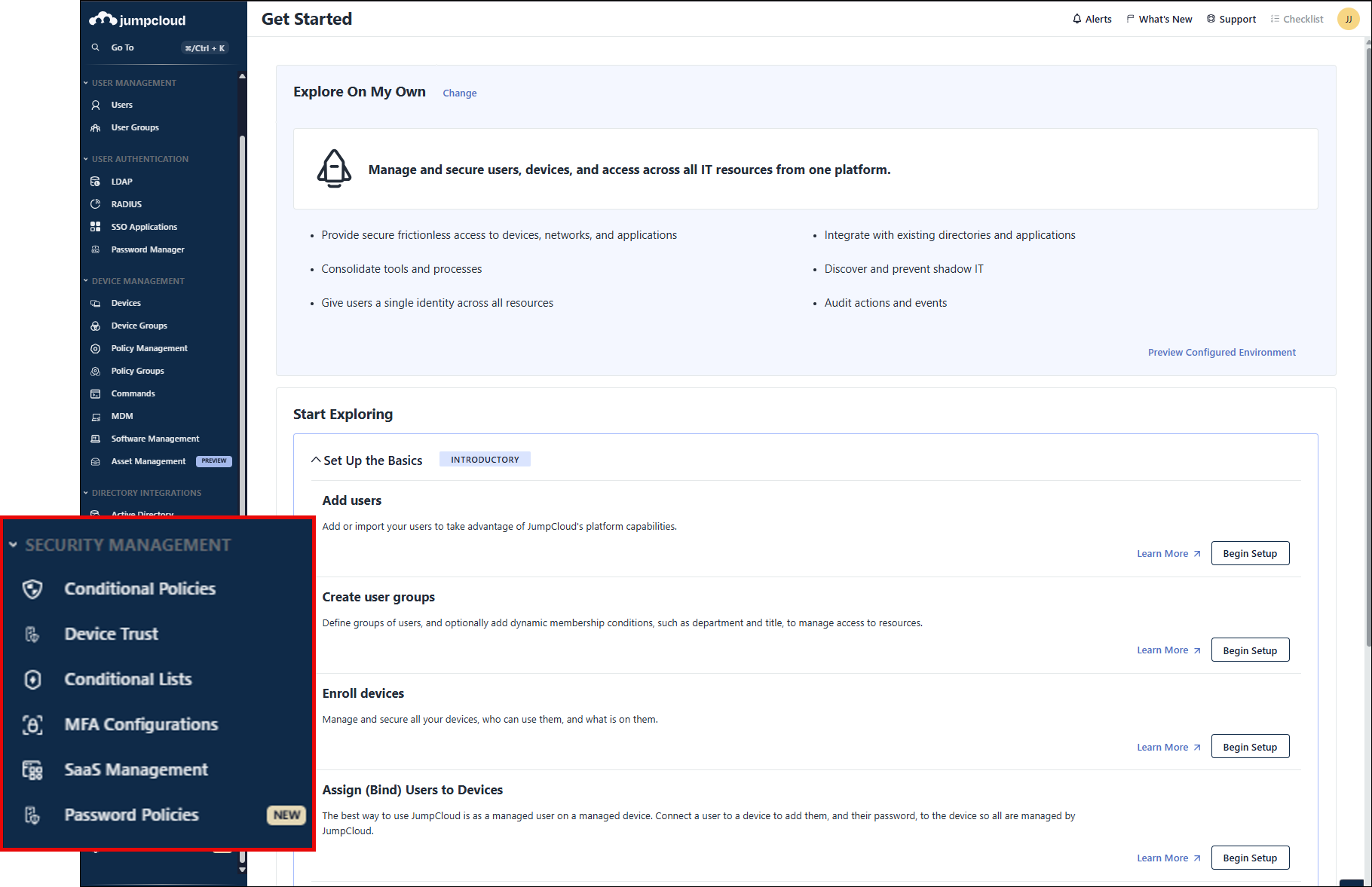Click Change link beside Explore On My Own

pyautogui.click(x=459, y=93)
